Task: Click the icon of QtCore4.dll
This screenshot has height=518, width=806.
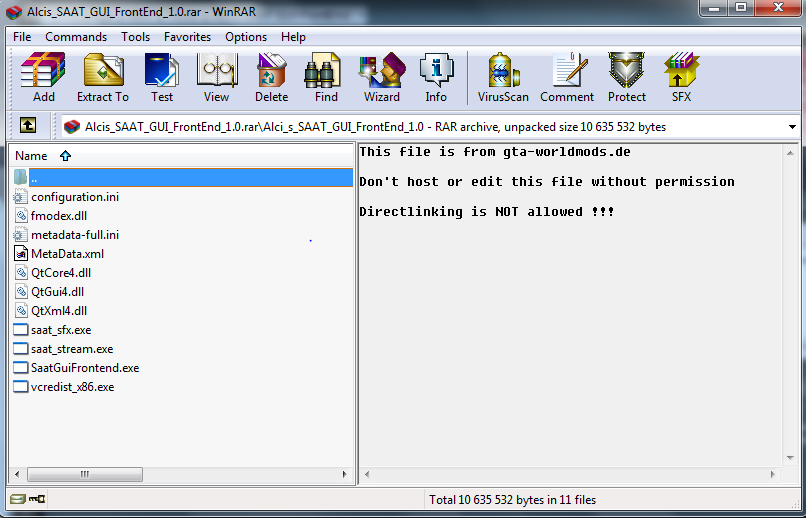Action: pyautogui.click(x=21, y=273)
